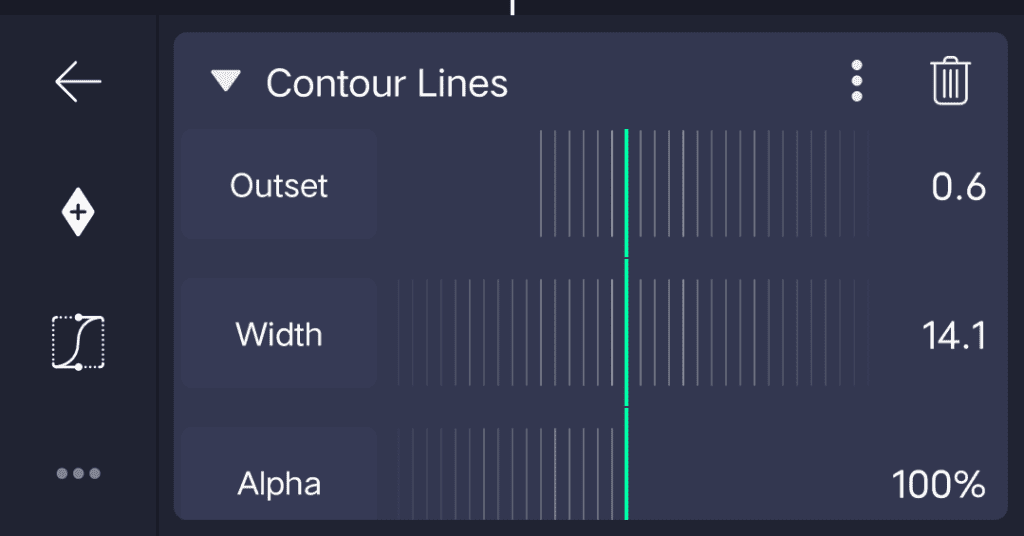Go back using the left arrow

(78, 82)
